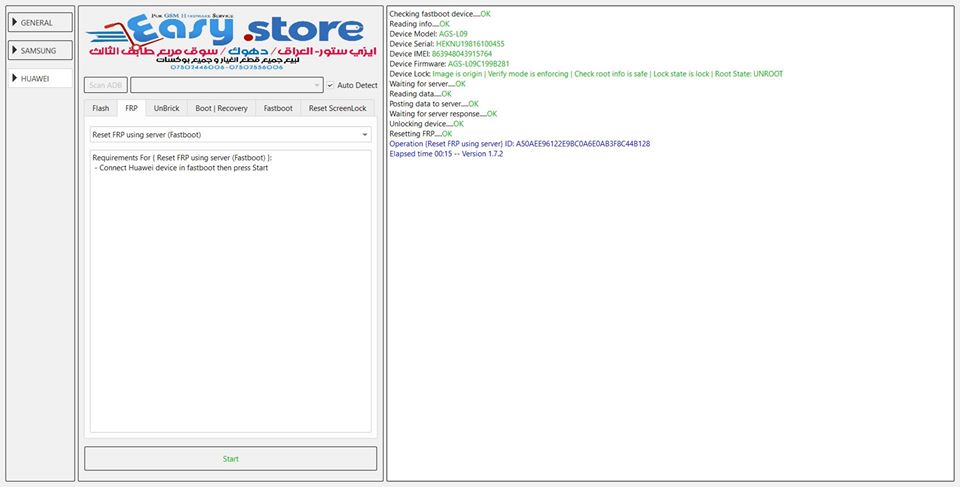Click the Scan ADB button

[106, 85]
